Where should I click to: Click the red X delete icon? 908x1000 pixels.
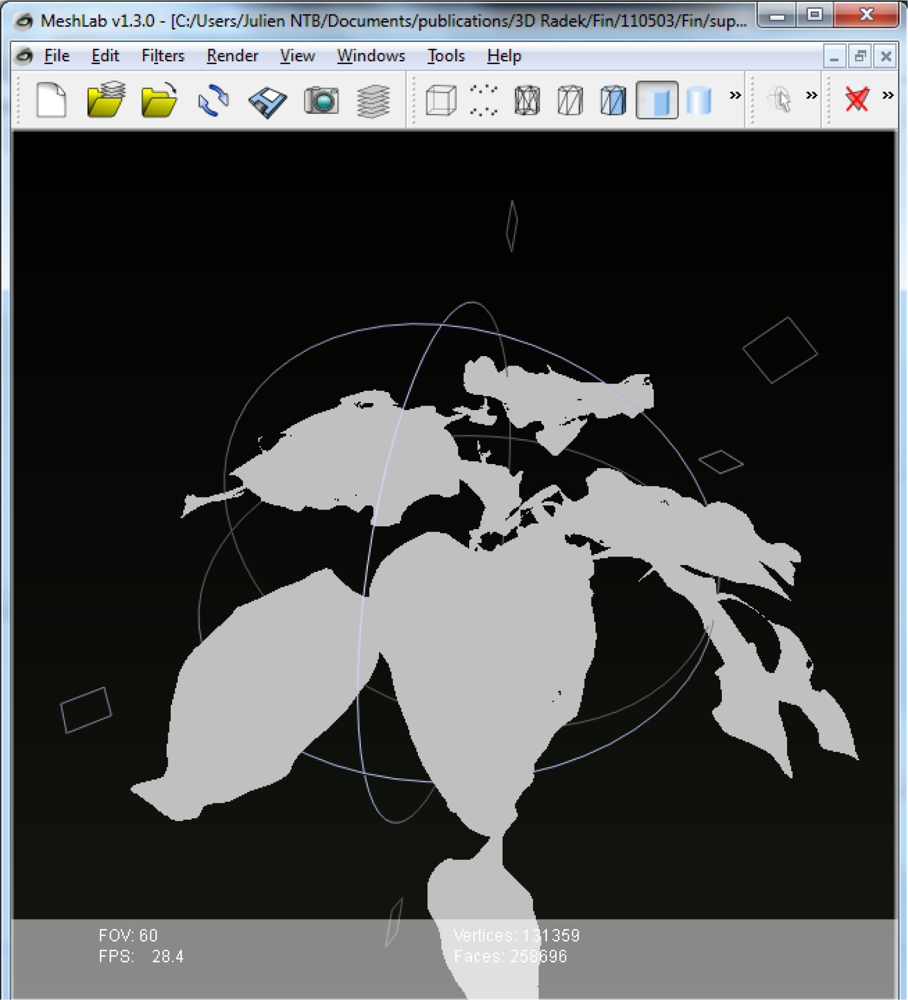coord(856,99)
